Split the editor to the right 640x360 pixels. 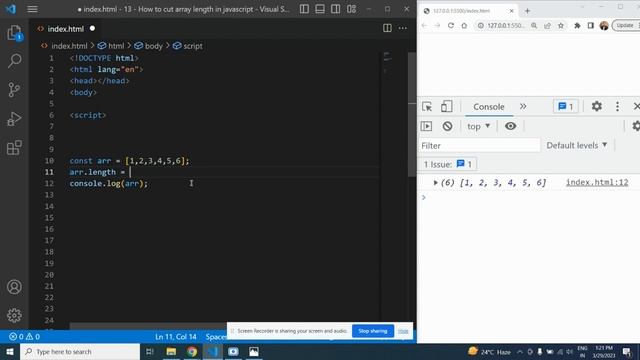[387, 28]
